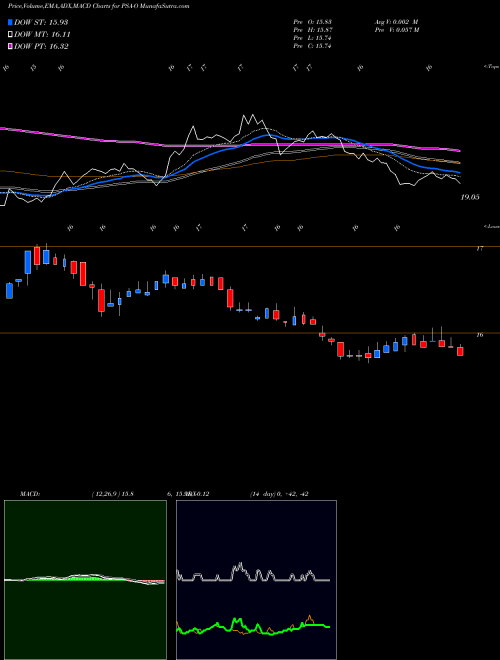
Task: Click the magenta DOW PT legend swatch
Action: click(x=10, y=46)
